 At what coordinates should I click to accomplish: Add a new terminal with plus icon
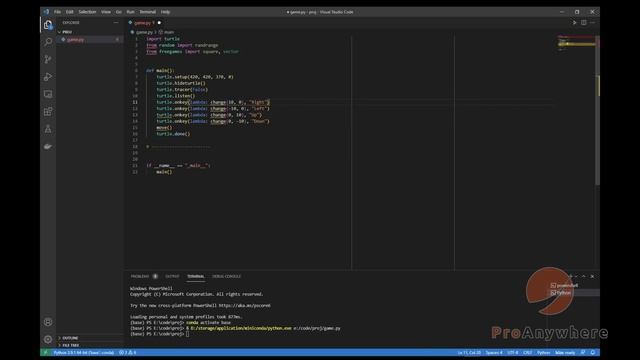(571, 276)
